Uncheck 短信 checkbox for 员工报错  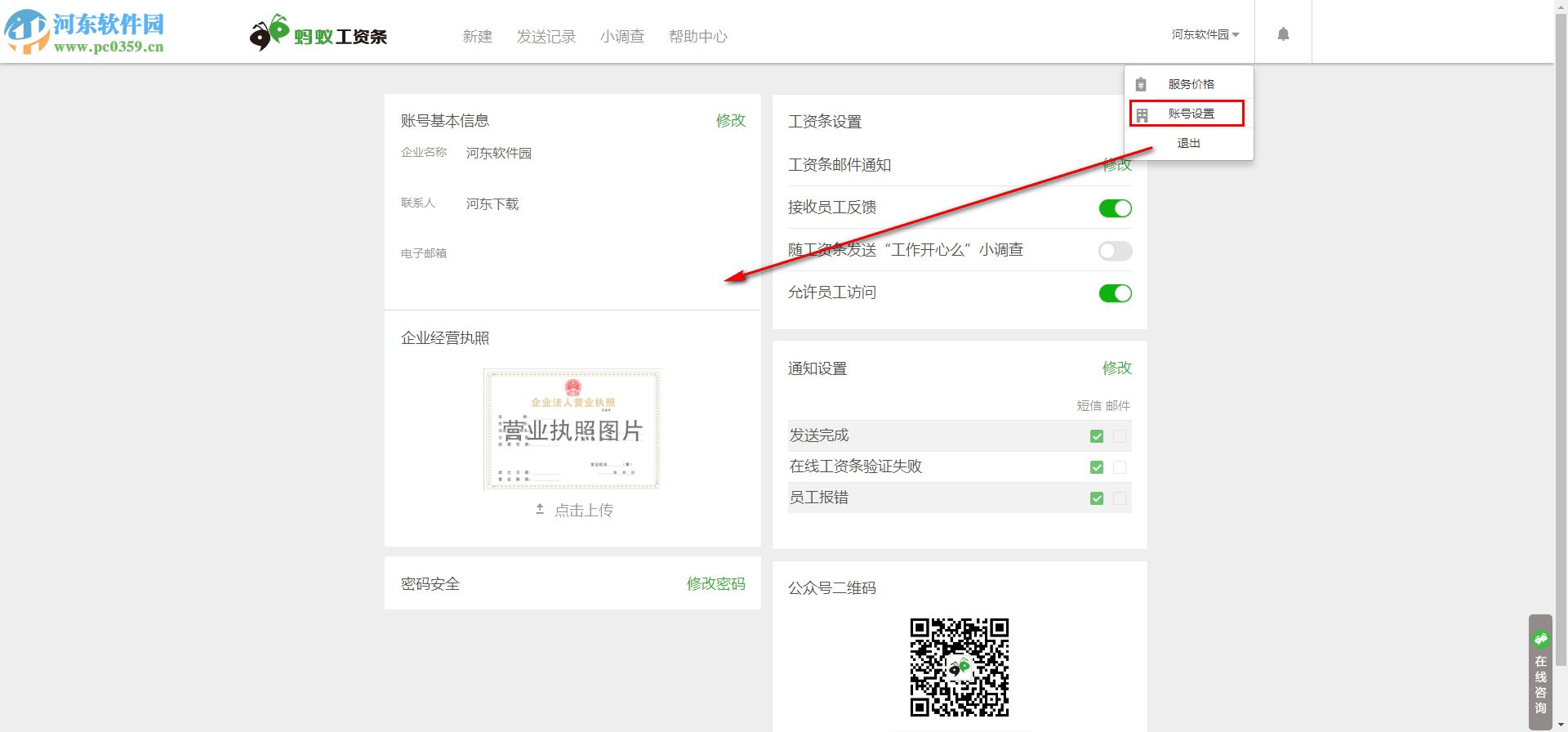pos(1097,498)
